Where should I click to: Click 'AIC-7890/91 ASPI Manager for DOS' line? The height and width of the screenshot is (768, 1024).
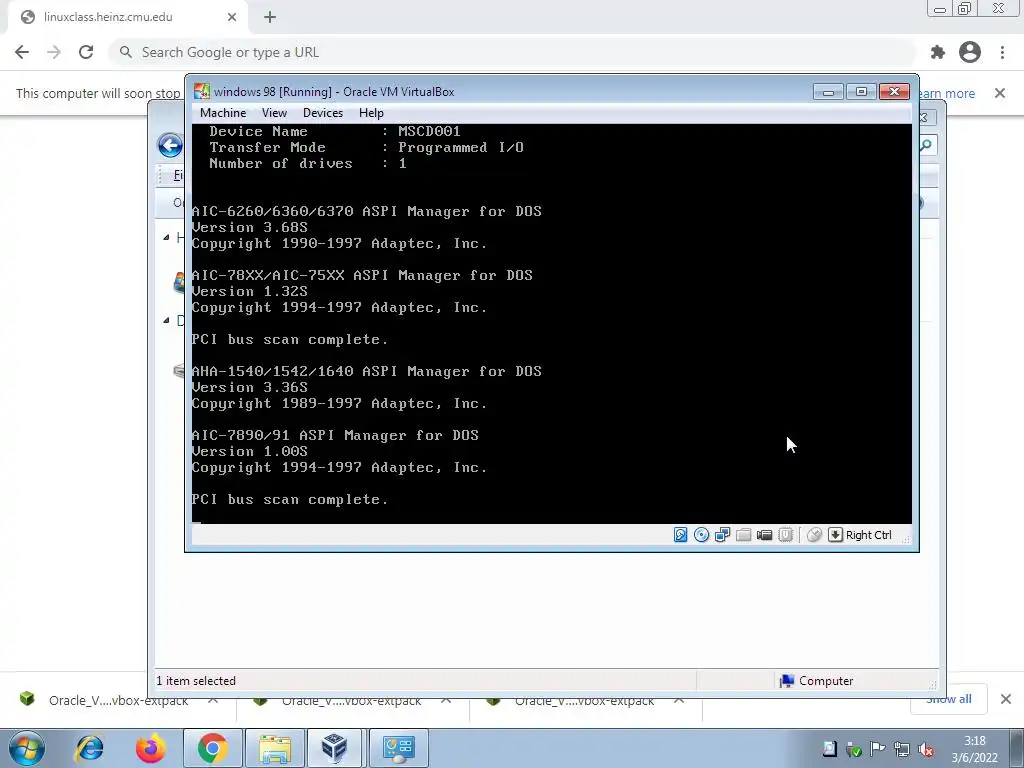point(335,435)
